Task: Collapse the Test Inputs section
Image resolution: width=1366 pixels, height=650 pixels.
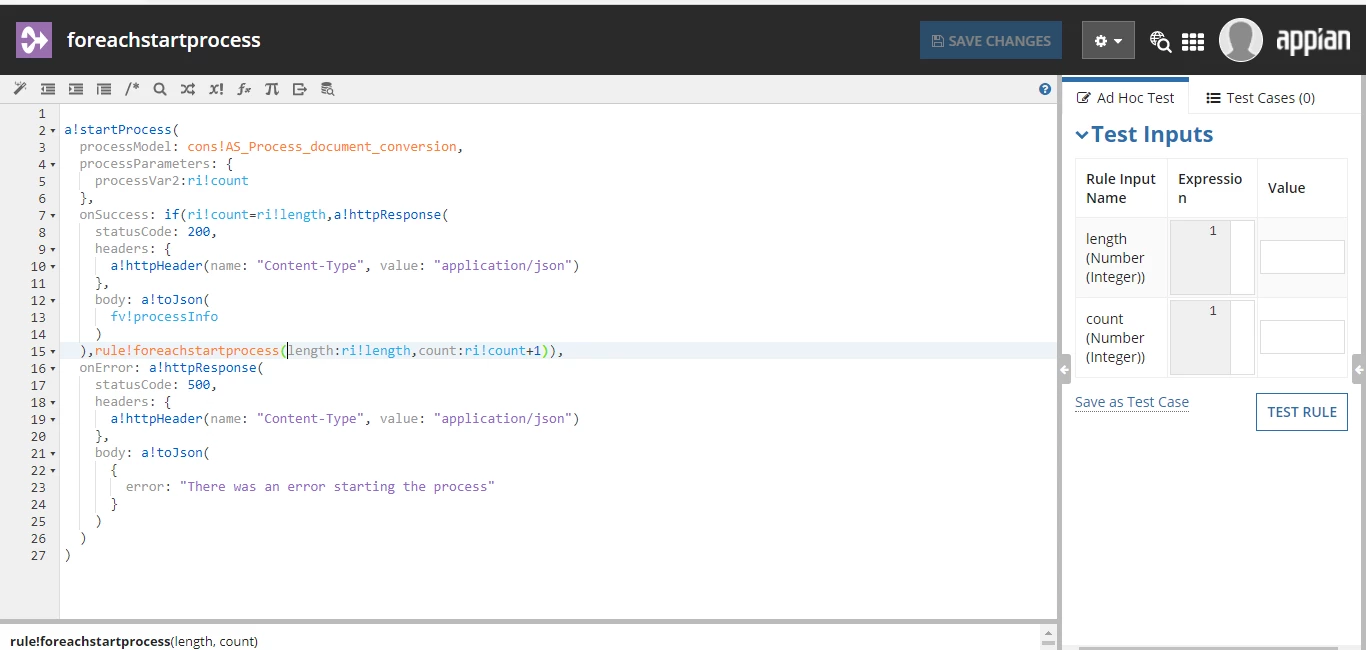Action: [x=1082, y=135]
